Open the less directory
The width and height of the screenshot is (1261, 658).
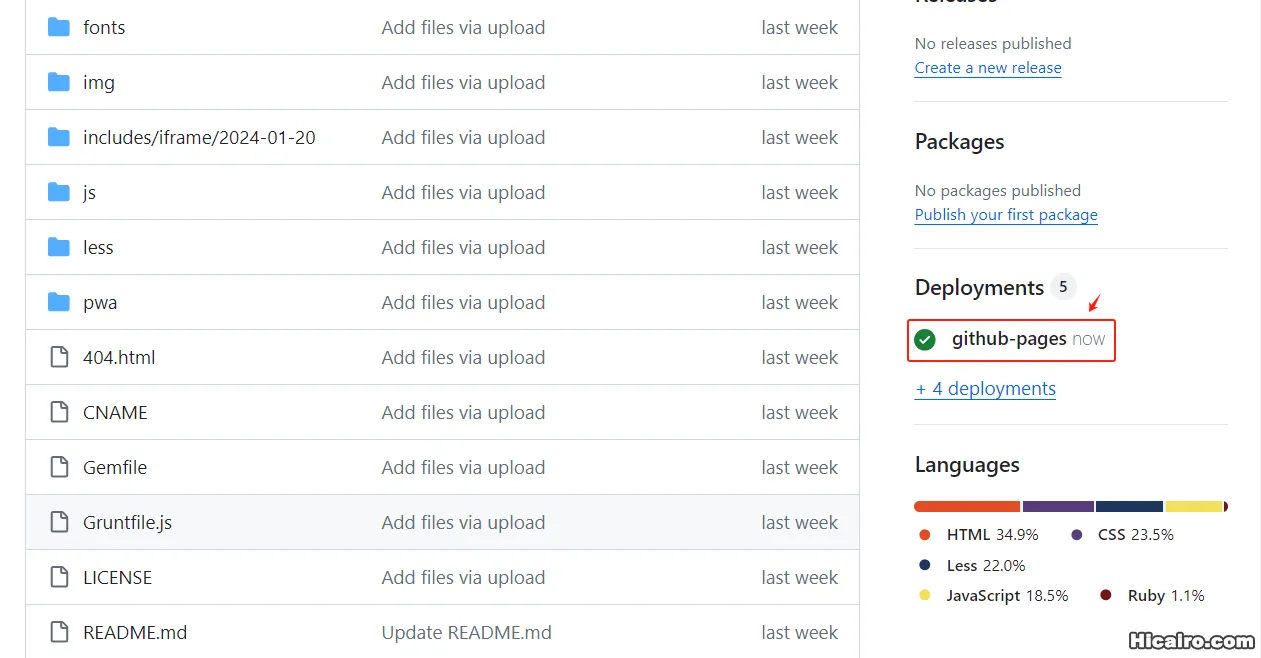97,247
